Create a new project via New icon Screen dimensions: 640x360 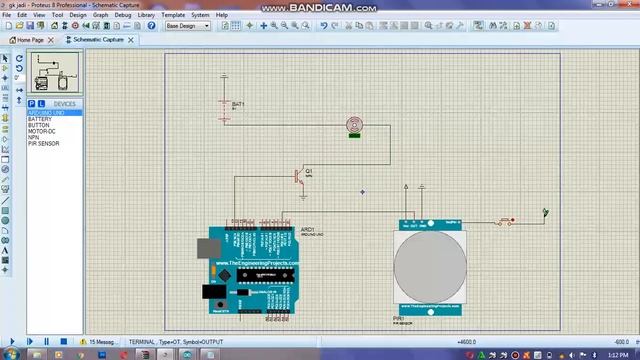point(9,26)
